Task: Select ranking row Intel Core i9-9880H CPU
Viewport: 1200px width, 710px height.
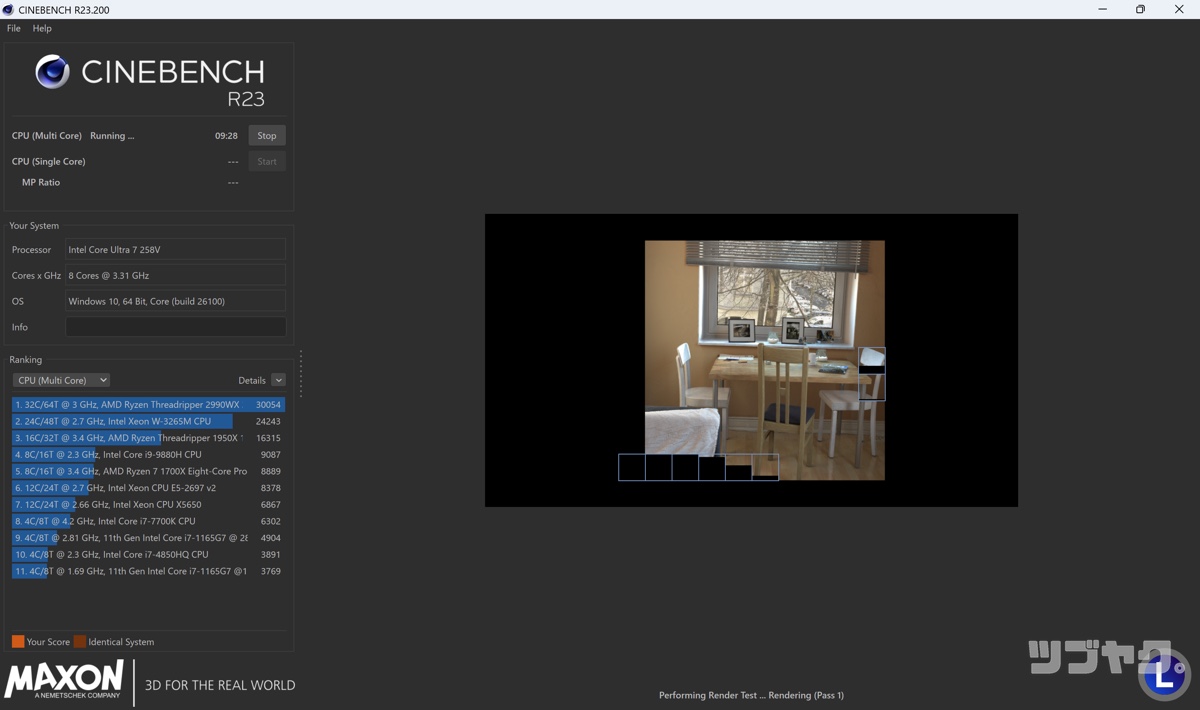Action: [x=148, y=454]
